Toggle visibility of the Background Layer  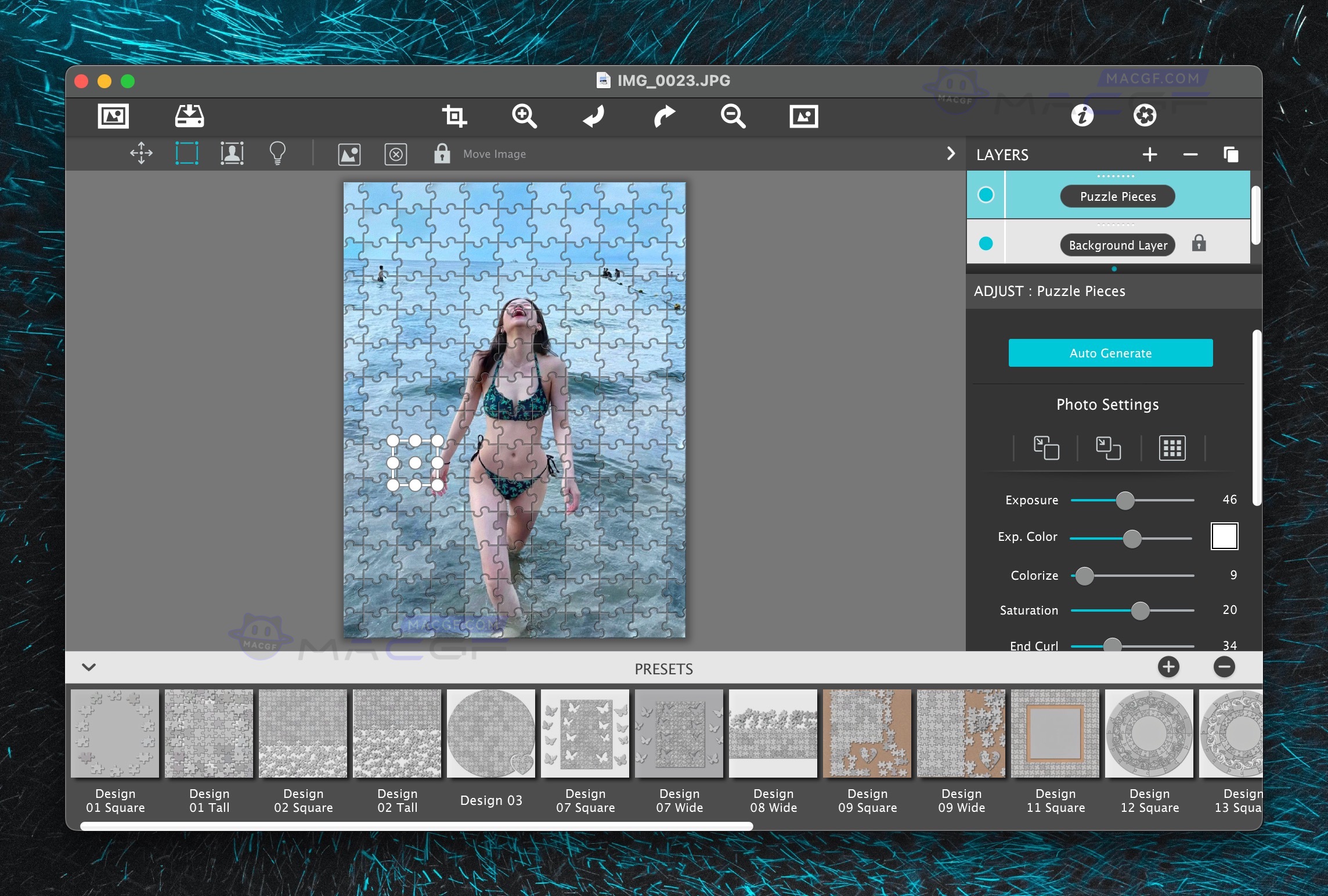[985, 244]
